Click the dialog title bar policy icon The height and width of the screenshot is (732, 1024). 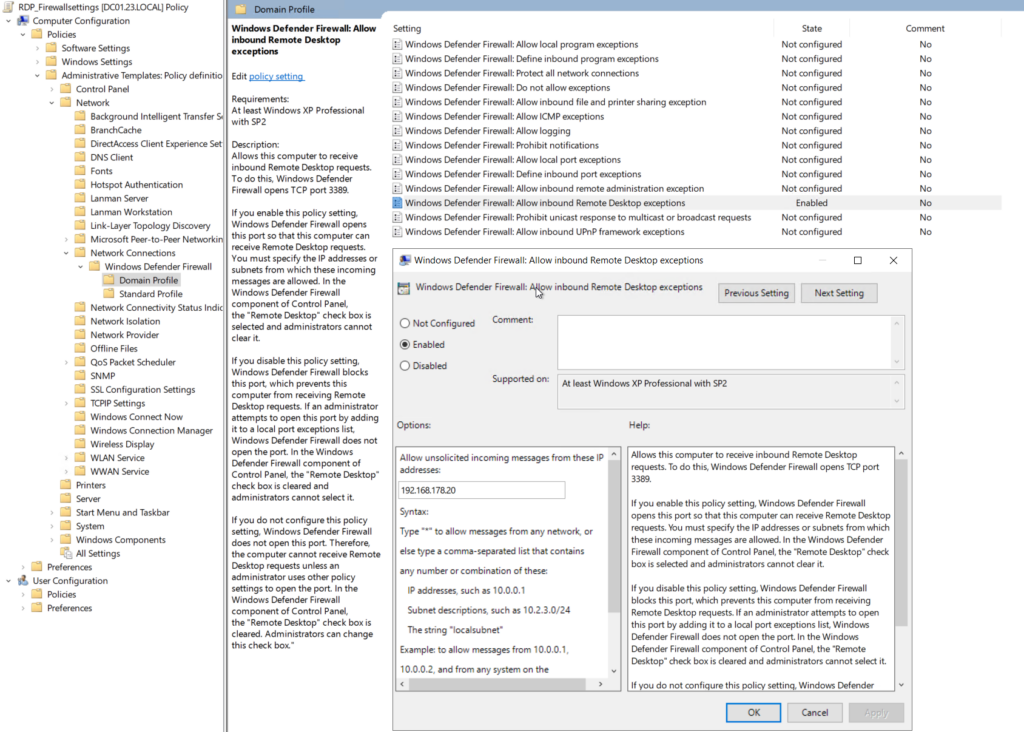coord(405,260)
